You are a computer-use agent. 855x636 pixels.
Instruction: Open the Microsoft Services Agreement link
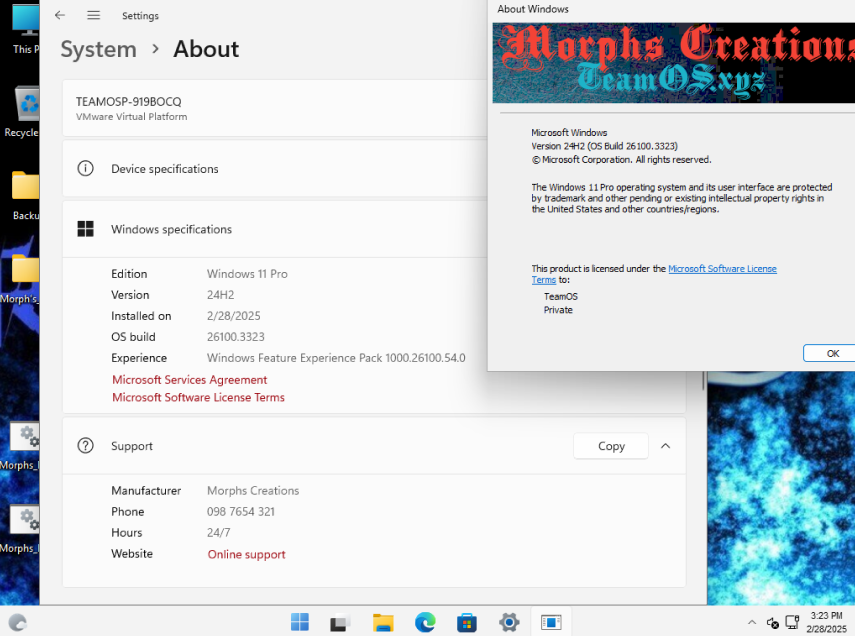pyautogui.click(x=190, y=380)
